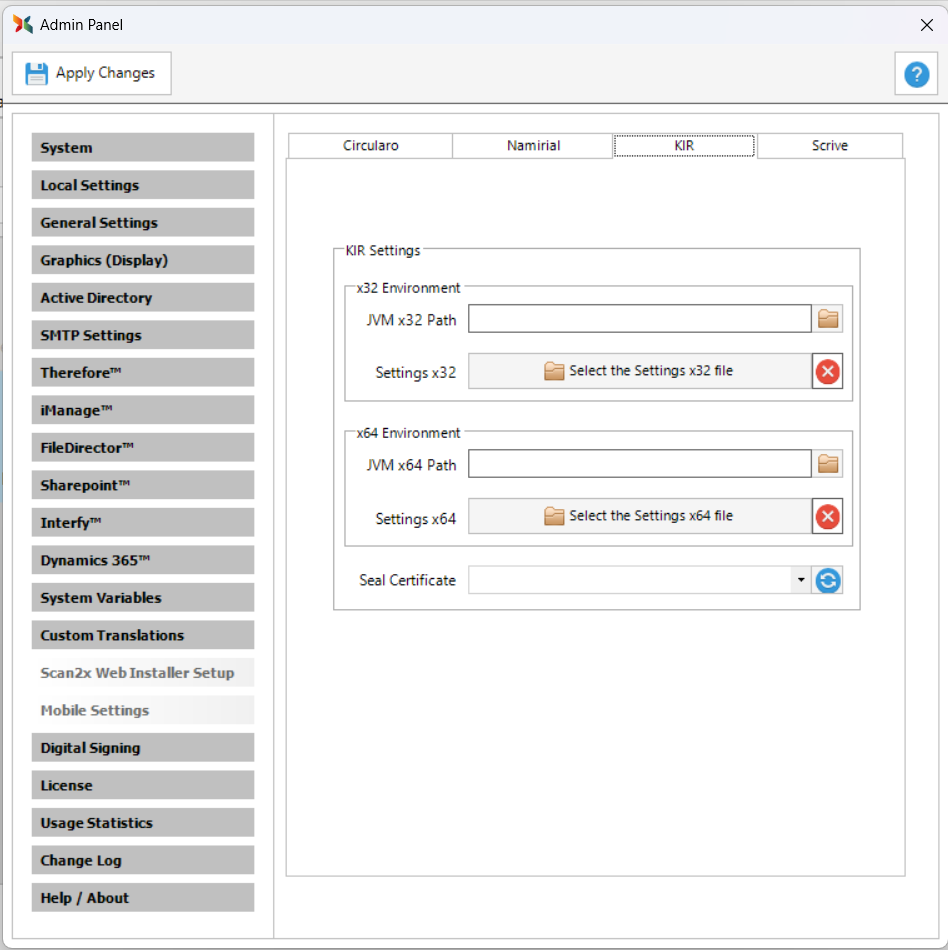Screen dimensions: 948x950
Task: Switch to the Namirial tab
Action: [x=533, y=146]
